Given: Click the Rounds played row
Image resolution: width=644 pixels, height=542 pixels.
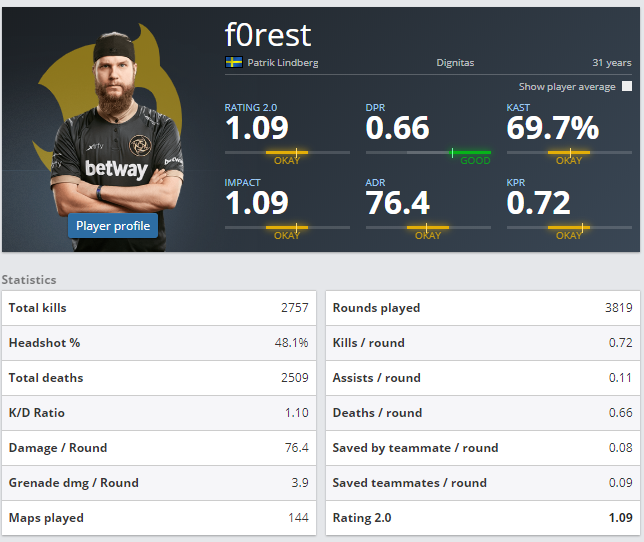Looking at the screenshot, I should pyautogui.click(x=483, y=308).
